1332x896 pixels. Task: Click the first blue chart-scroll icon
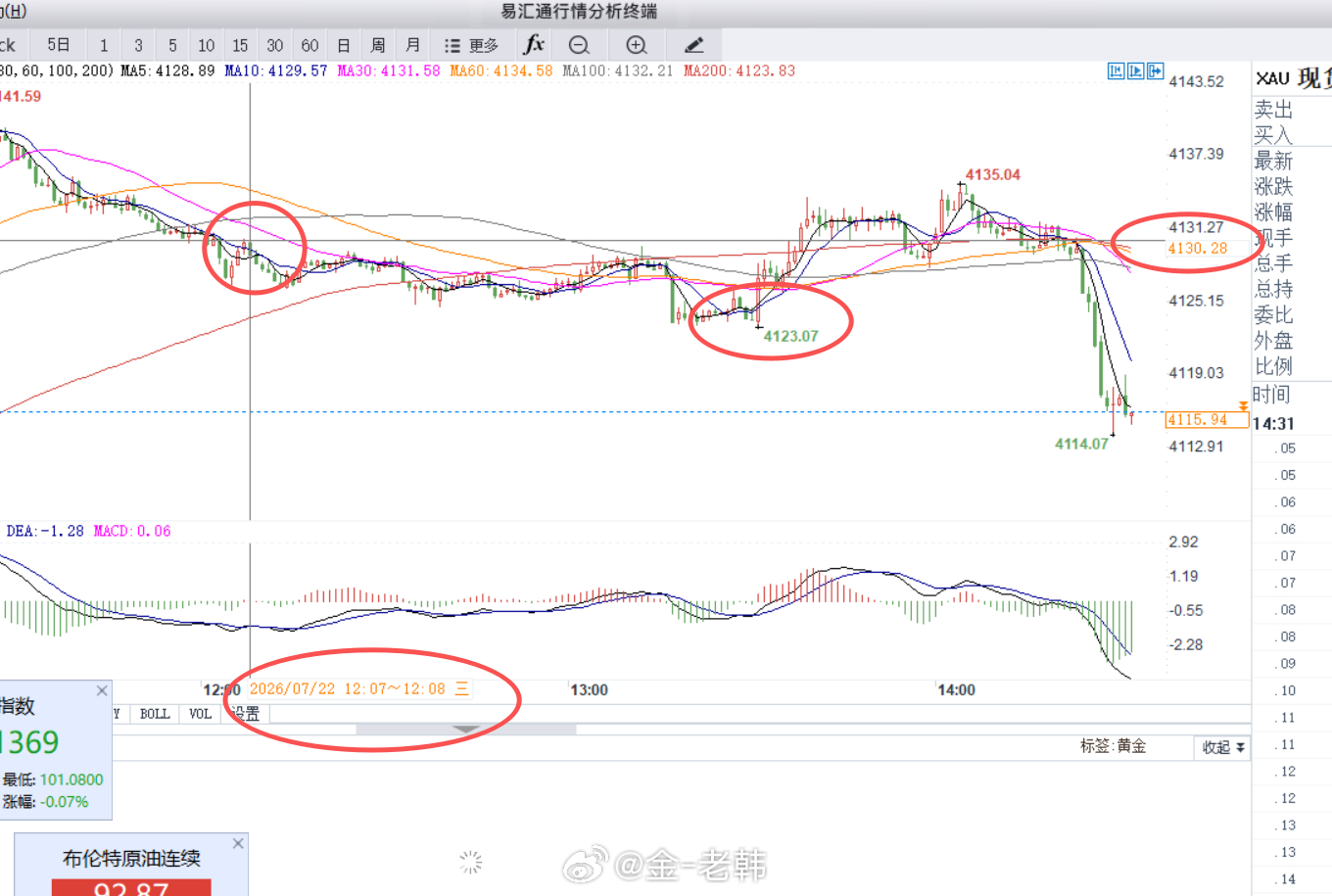click(1117, 71)
